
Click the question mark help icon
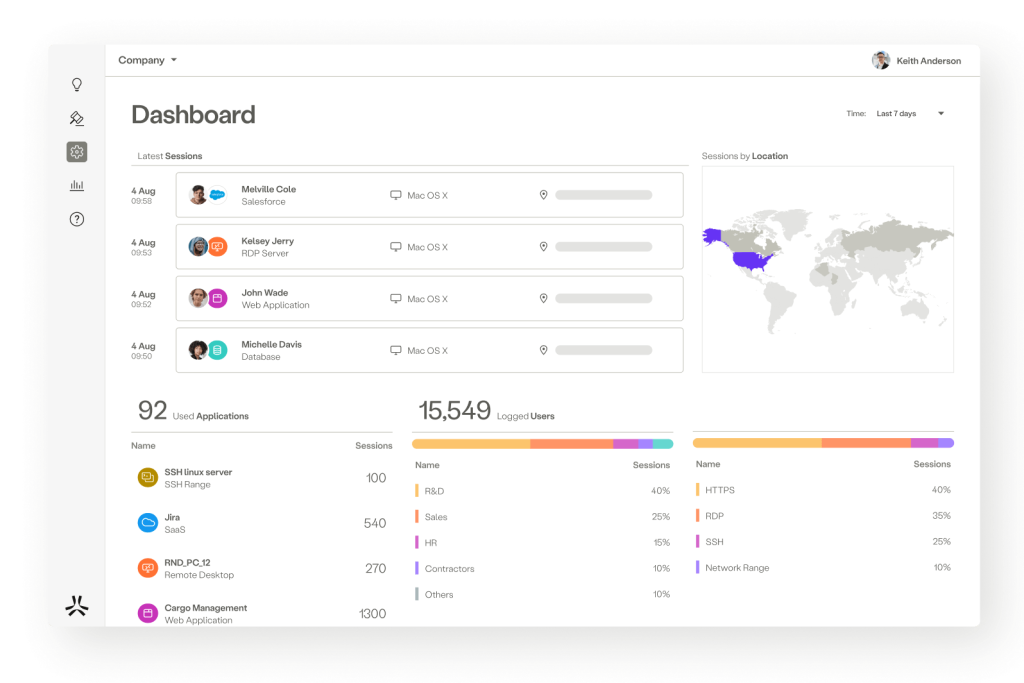tap(77, 219)
